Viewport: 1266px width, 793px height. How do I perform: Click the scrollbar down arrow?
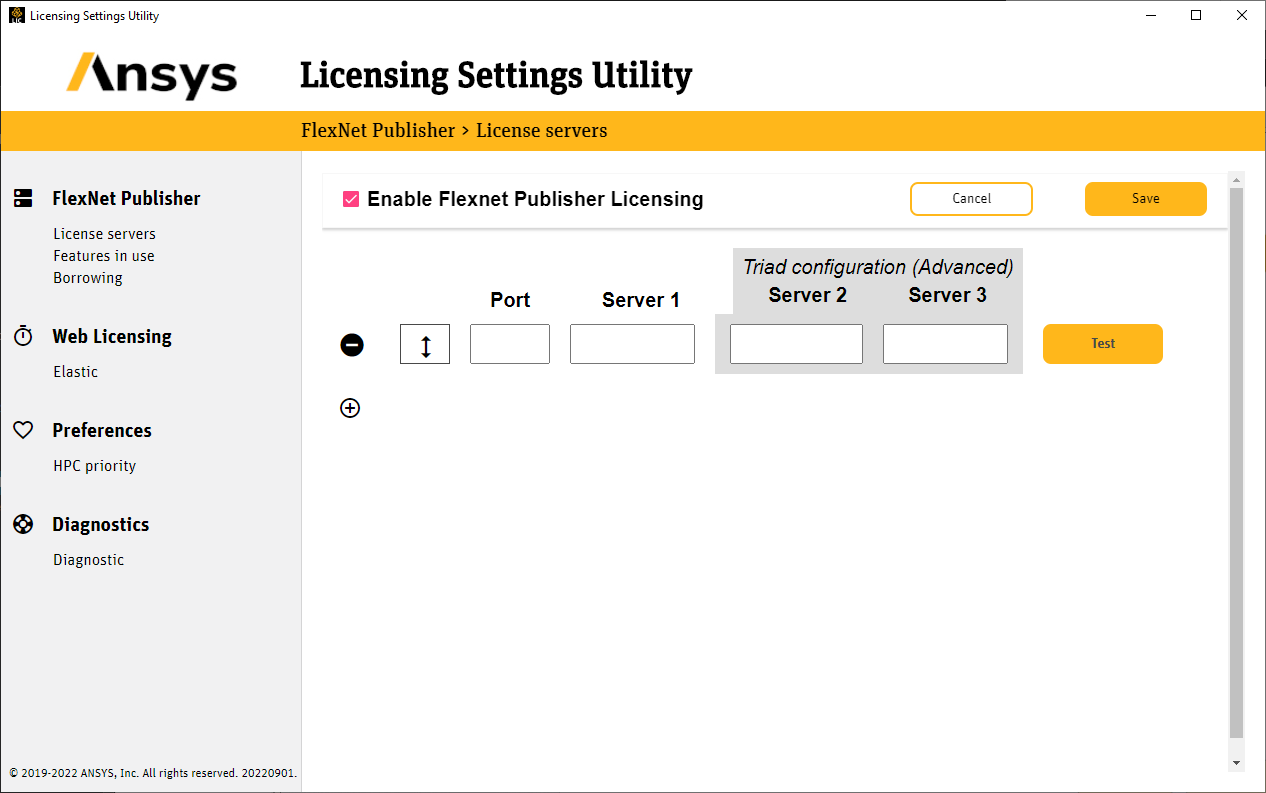point(1236,763)
